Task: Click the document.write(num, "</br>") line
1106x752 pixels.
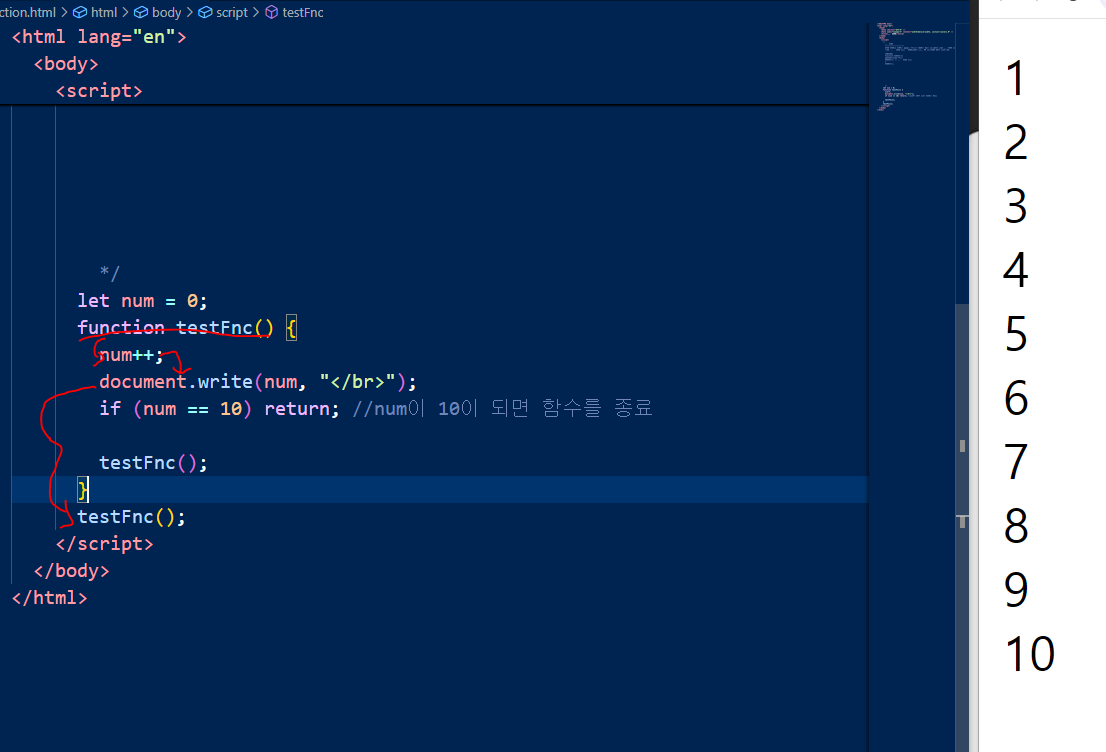Action: [x=257, y=382]
